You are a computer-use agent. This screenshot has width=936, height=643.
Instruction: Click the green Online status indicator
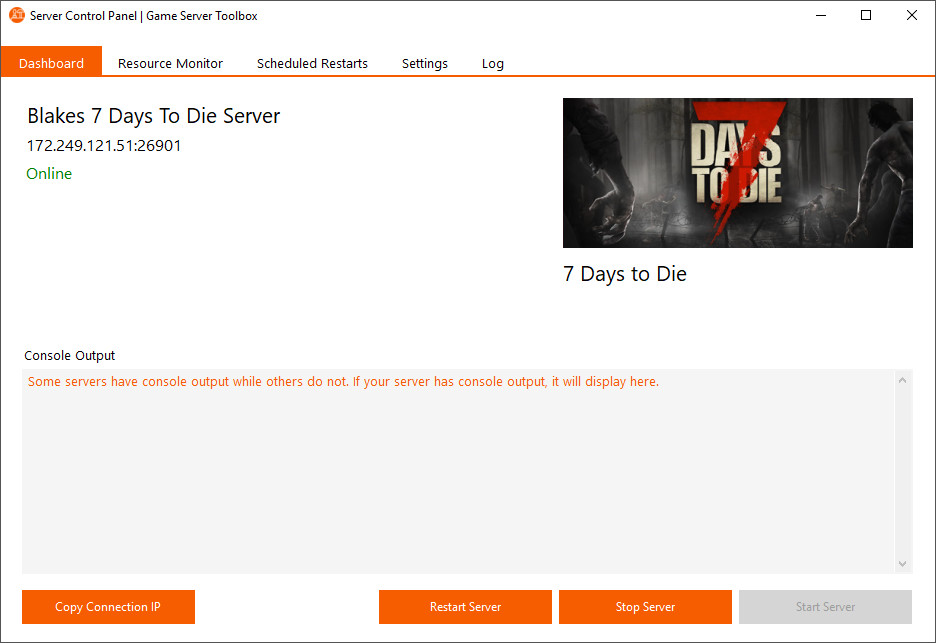coord(48,173)
